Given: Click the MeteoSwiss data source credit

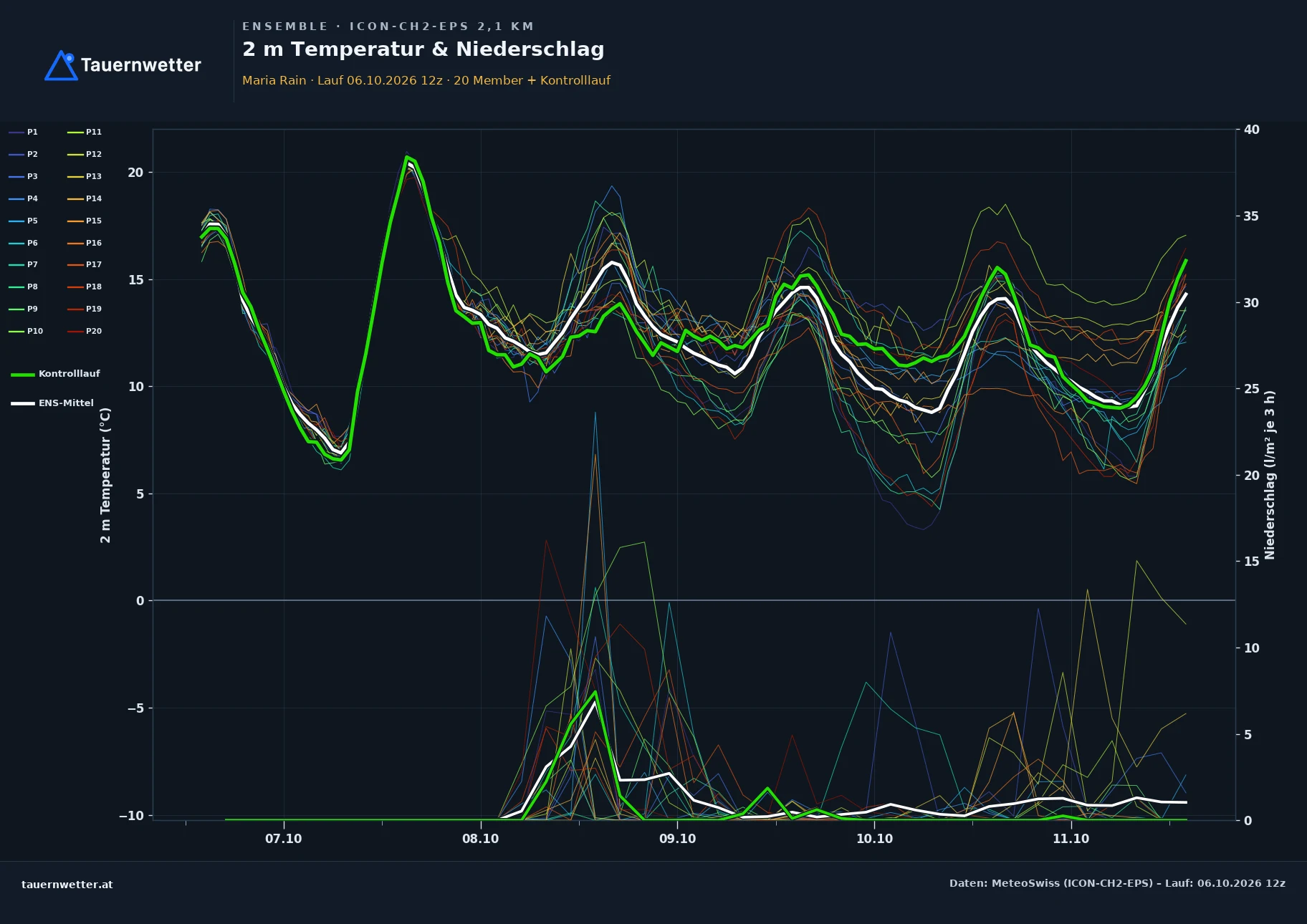Looking at the screenshot, I should tap(1117, 883).
